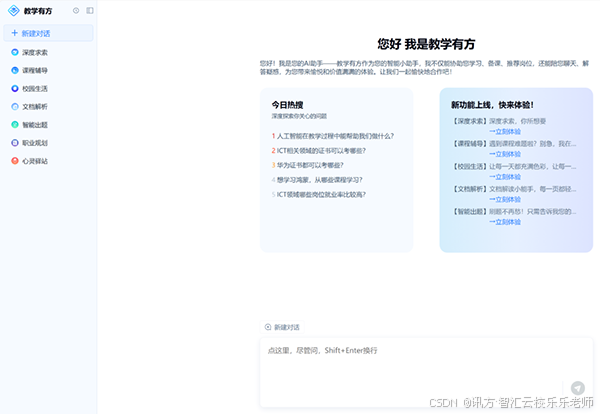Open hot search 1 人工智能在教学过程中能帮助我们做什么
The image size is (600, 414).
point(333,136)
